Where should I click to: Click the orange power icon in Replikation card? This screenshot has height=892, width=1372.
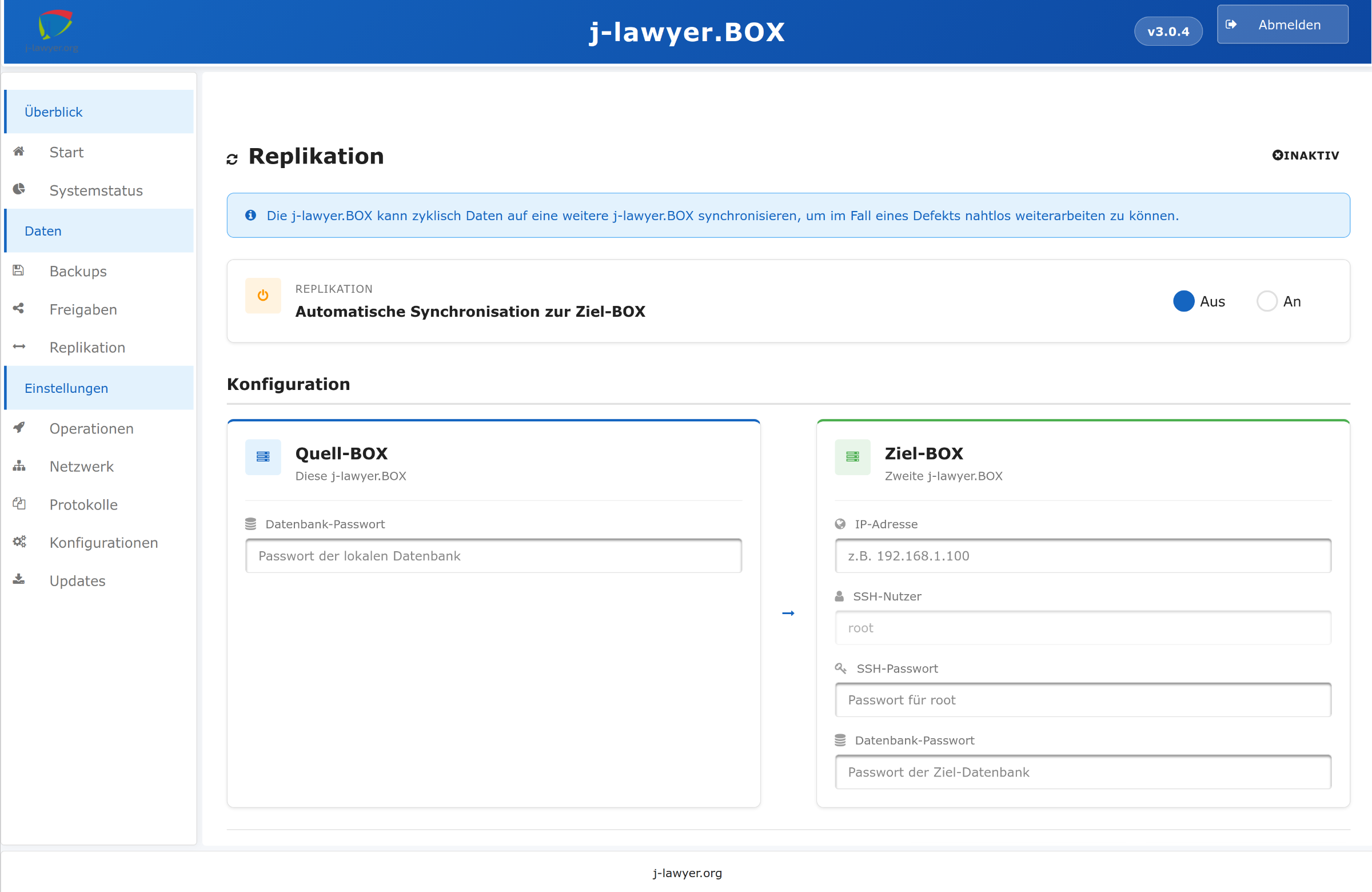(263, 296)
